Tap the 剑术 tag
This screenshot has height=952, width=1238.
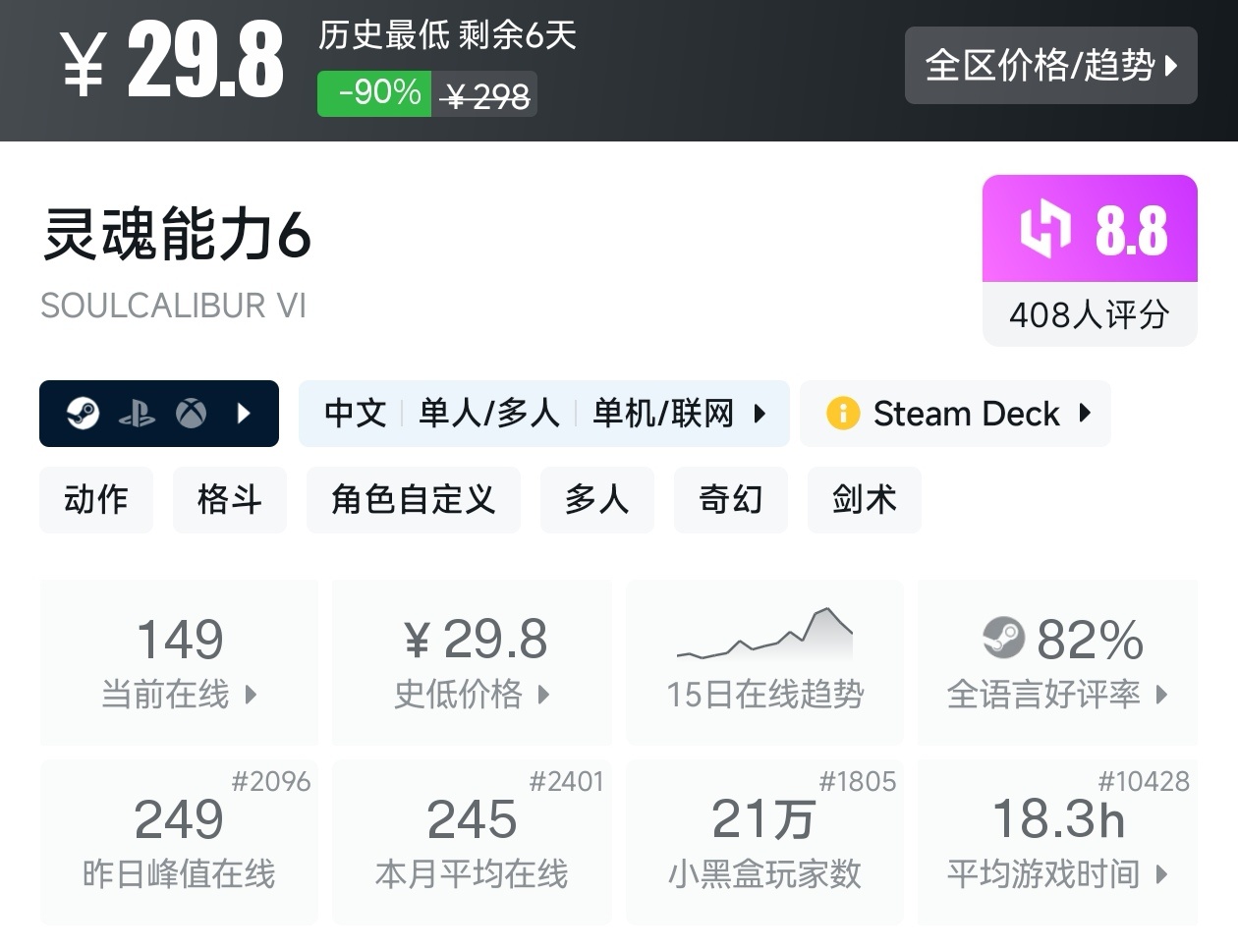(x=864, y=499)
